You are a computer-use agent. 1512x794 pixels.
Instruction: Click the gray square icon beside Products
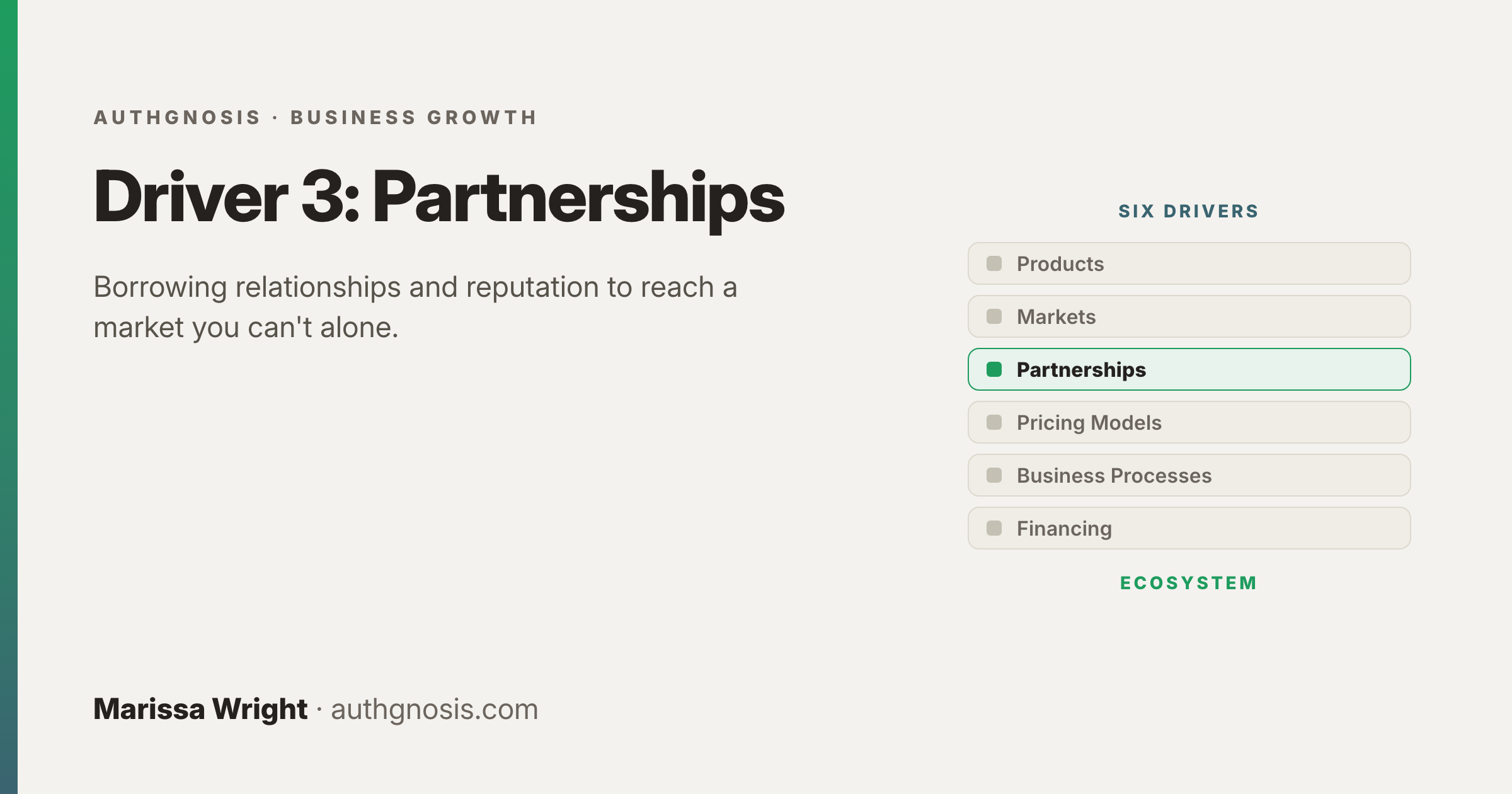pyautogui.click(x=994, y=263)
